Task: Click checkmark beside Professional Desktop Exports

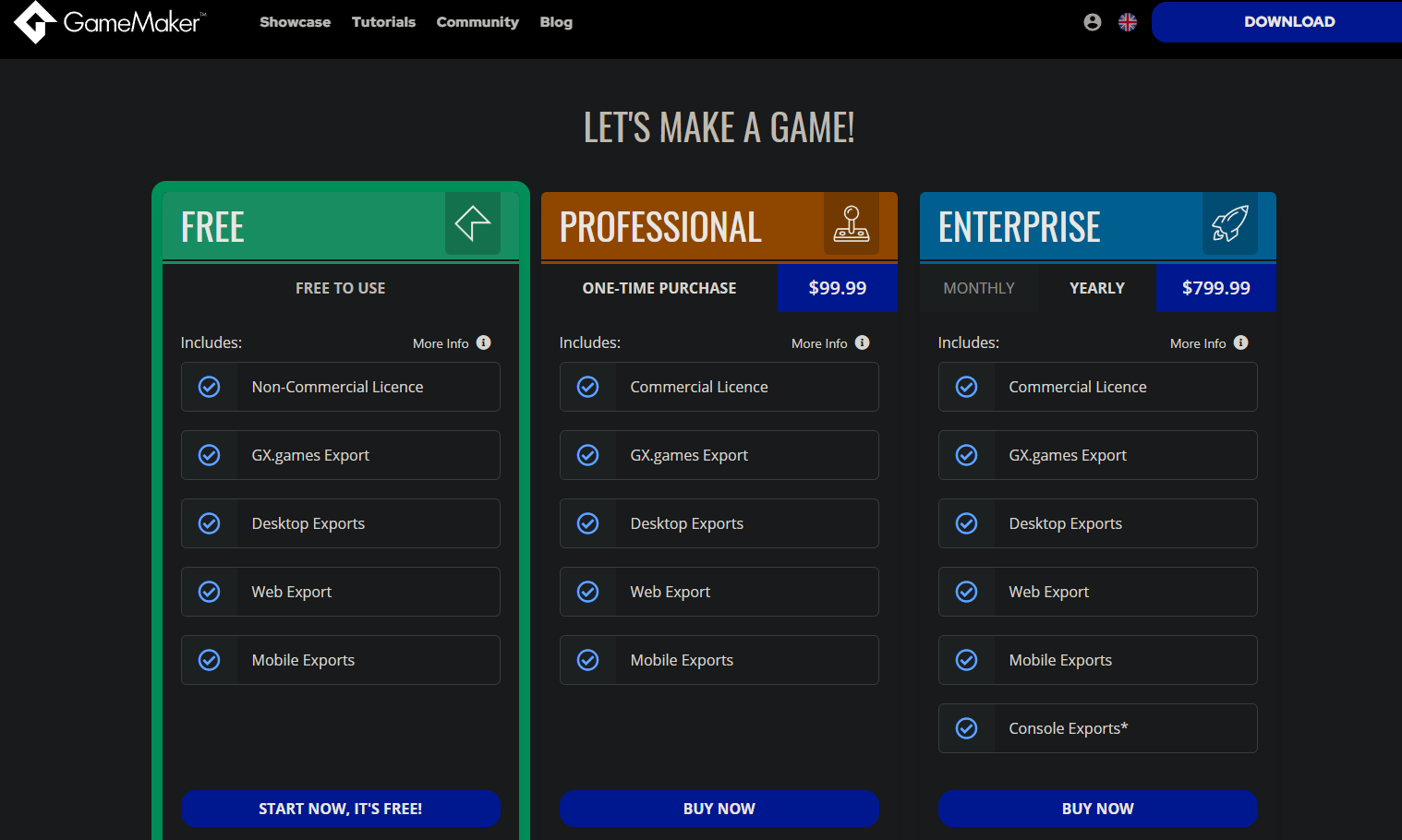Action: tap(588, 523)
